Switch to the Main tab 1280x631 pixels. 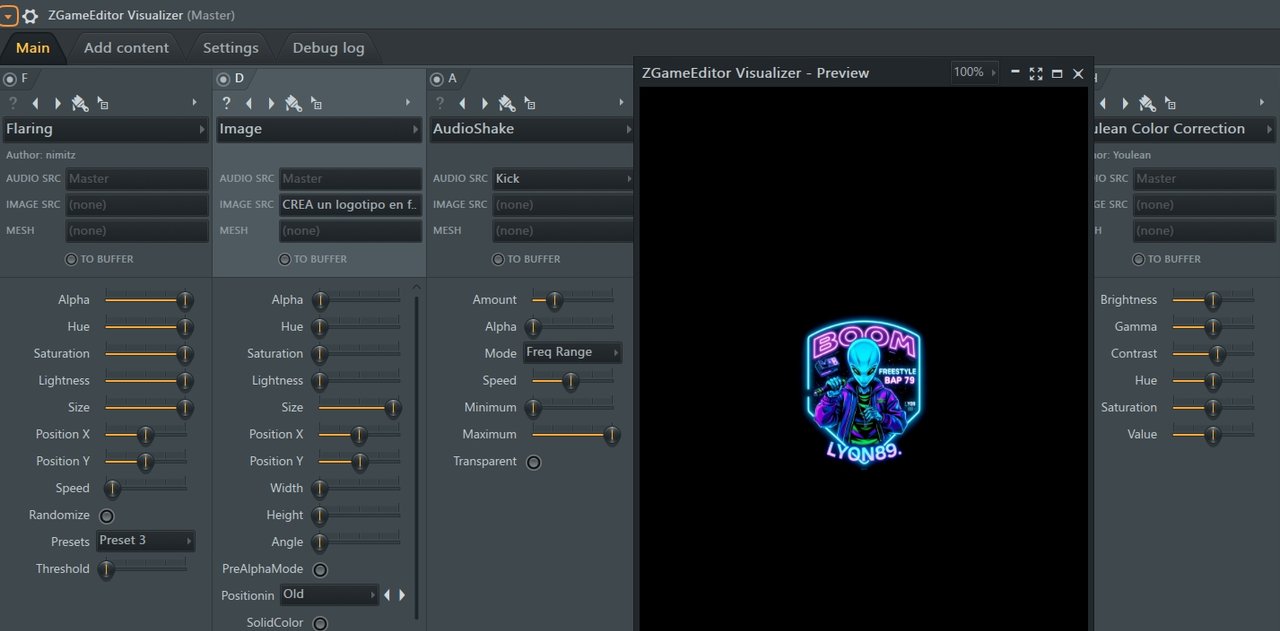(x=33, y=48)
